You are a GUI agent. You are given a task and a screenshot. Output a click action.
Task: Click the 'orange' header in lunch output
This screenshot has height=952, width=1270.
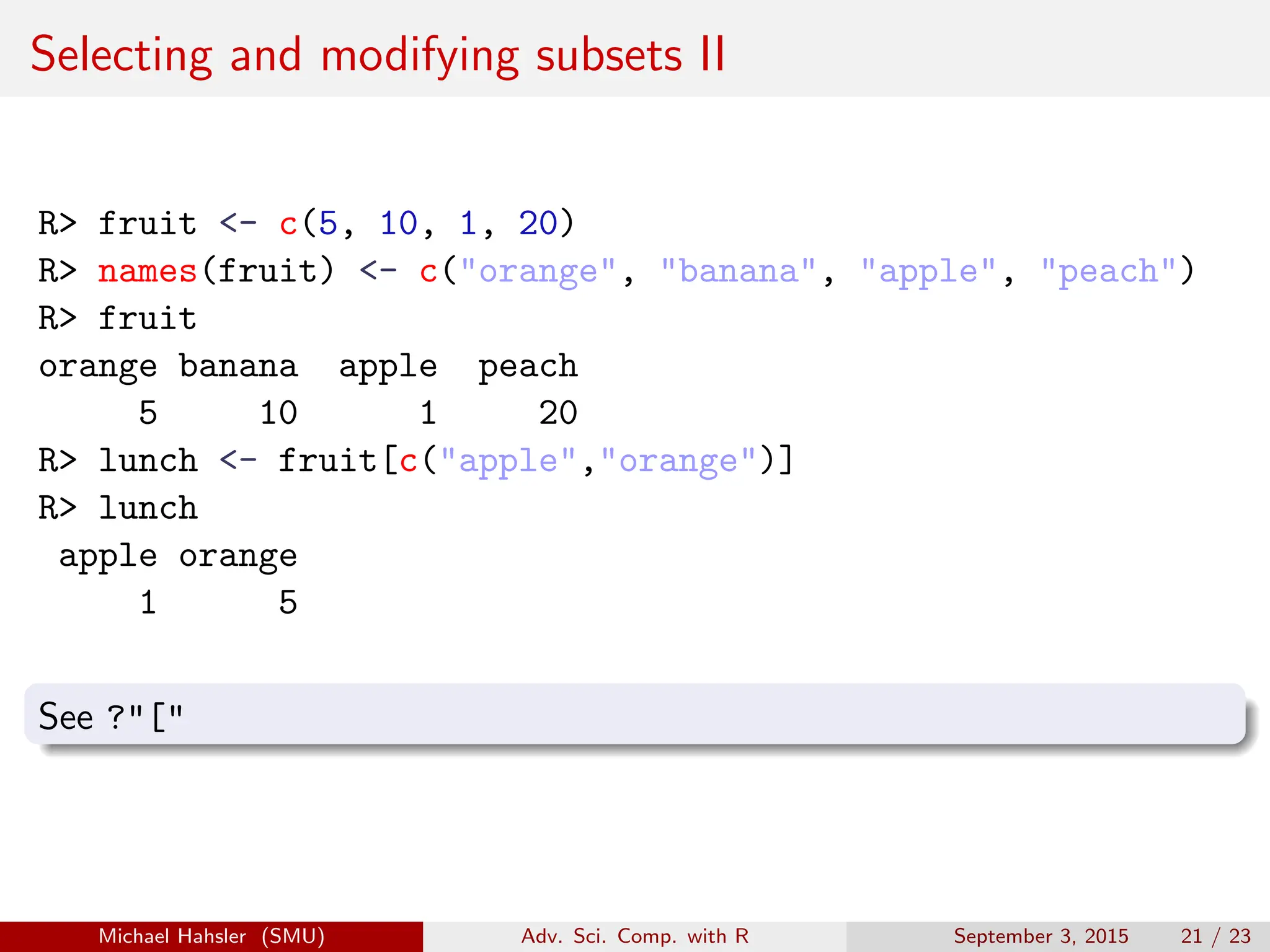(238, 557)
